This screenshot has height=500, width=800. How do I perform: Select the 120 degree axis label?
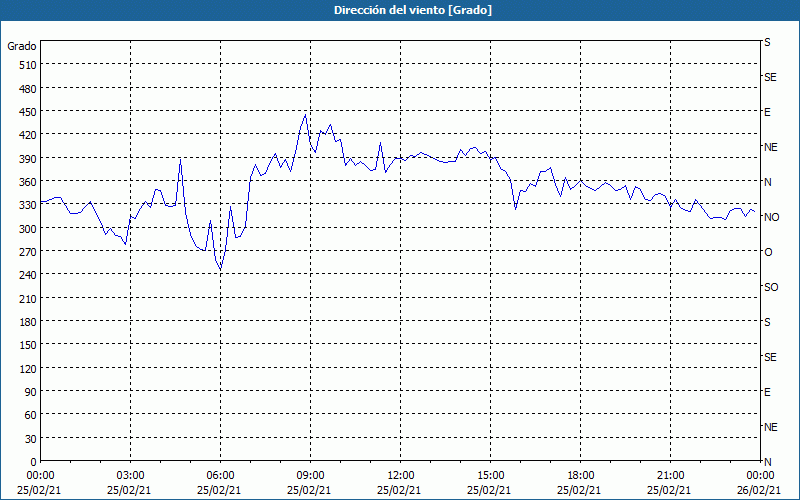(28, 369)
